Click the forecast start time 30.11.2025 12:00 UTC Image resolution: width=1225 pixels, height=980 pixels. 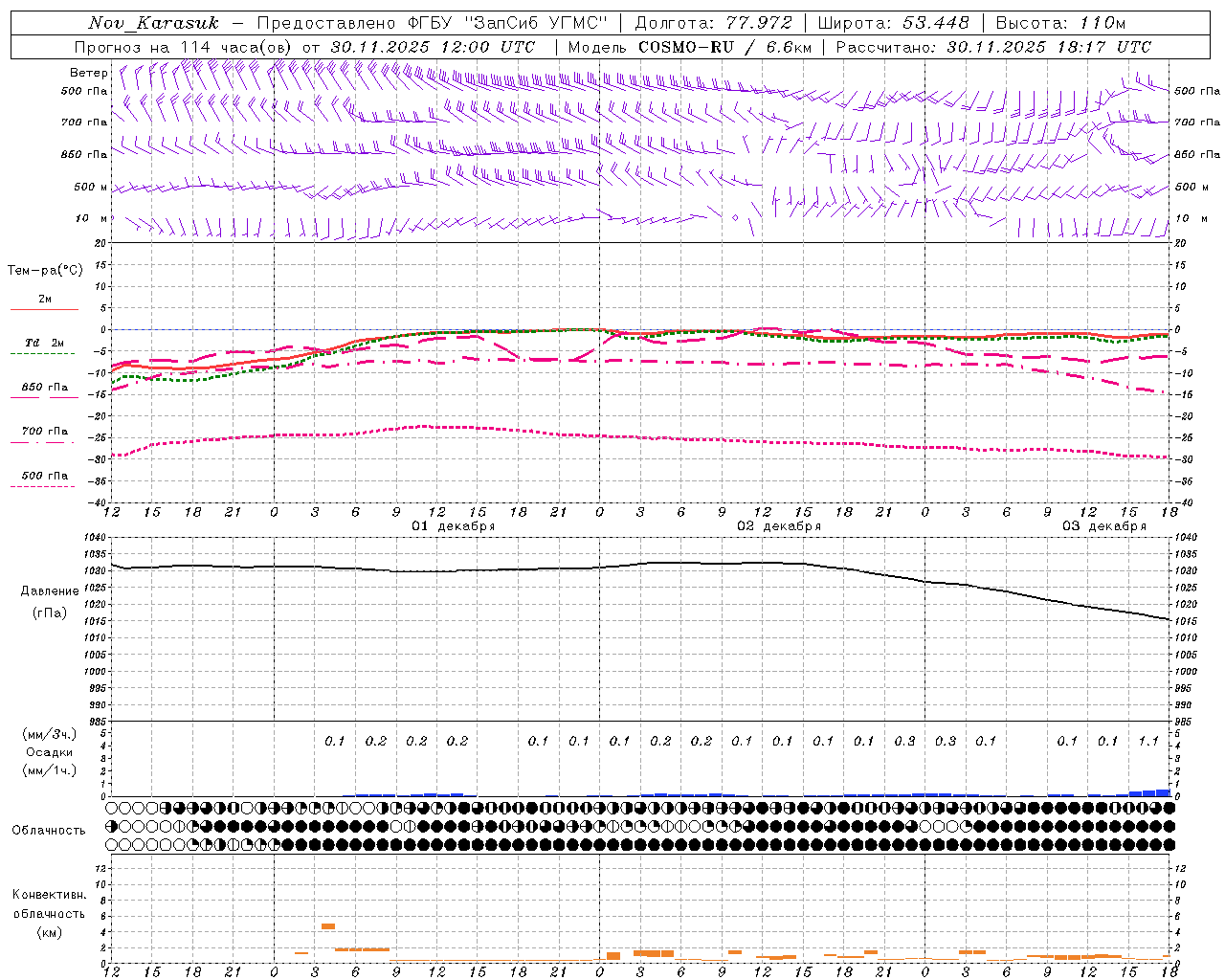click(433, 47)
